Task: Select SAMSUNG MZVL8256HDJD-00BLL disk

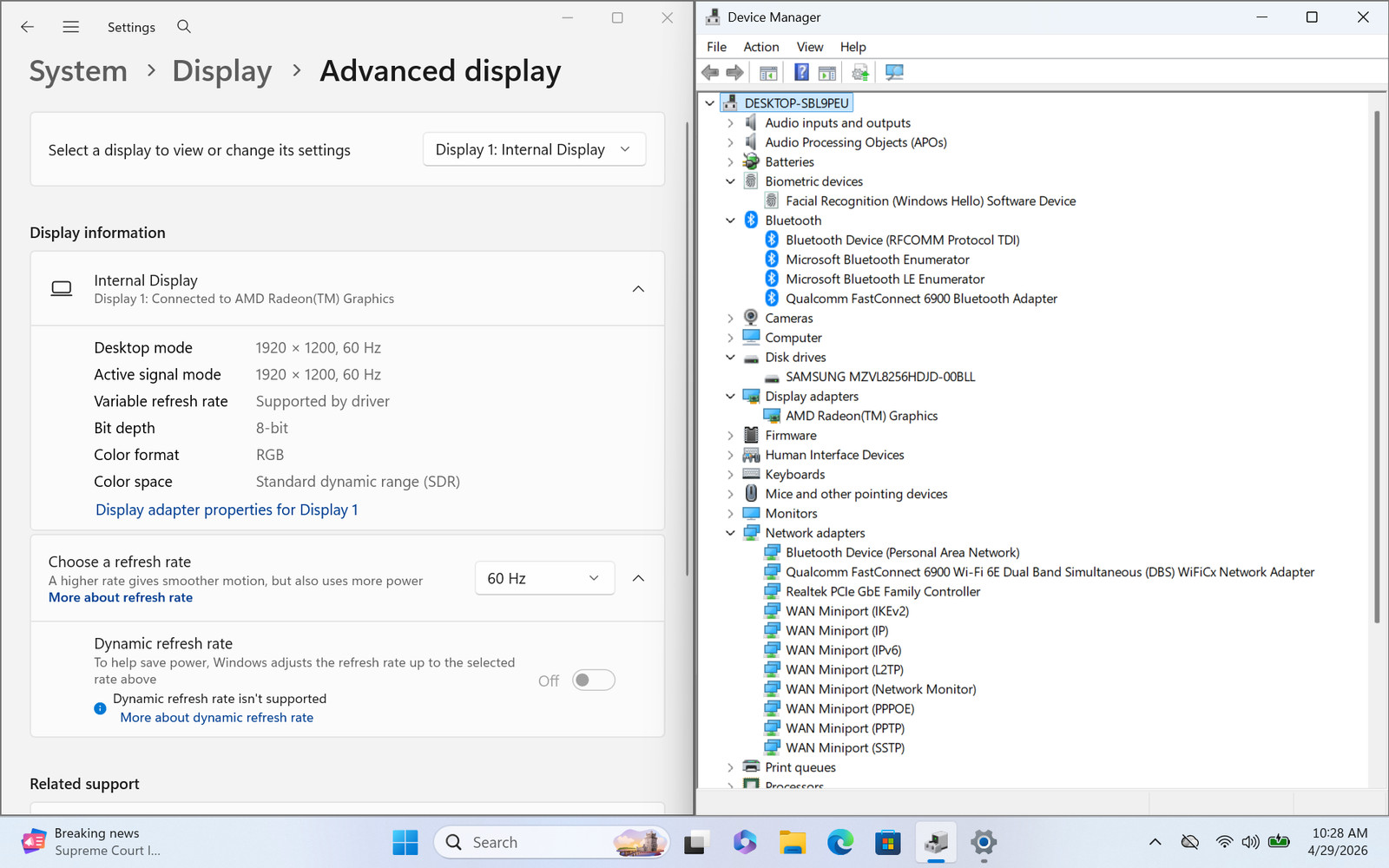Action: tap(880, 377)
